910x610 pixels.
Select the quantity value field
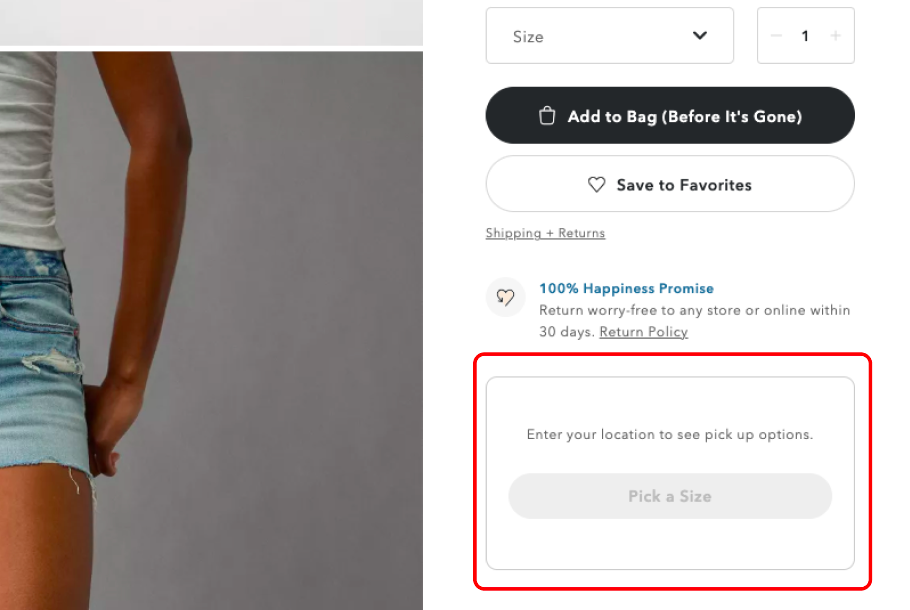pyautogui.click(x=805, y=36)
